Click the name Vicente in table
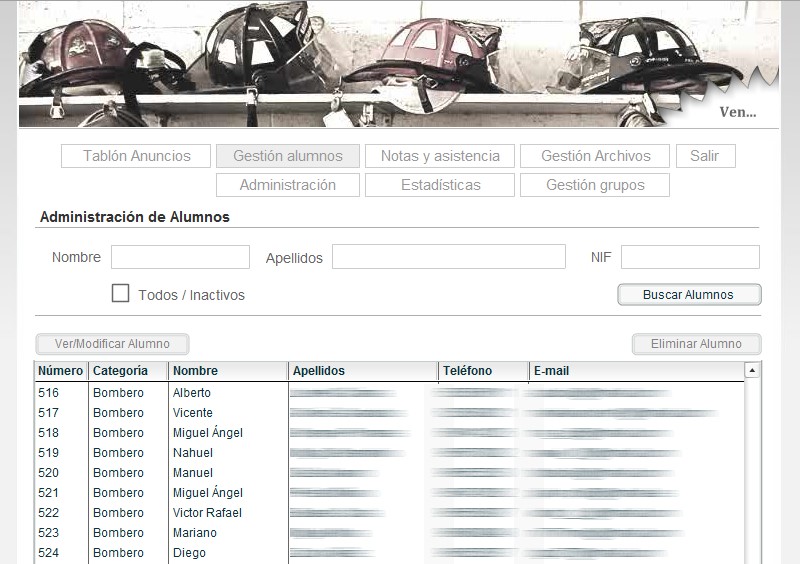800x564 pixels. [x=192, y=413]
